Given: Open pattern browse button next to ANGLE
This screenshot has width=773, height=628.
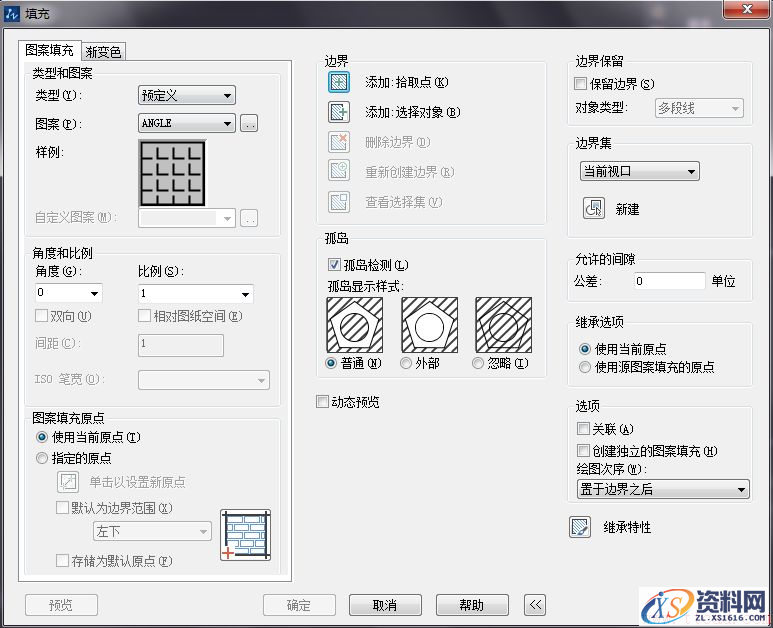Looking at the screenshot, I should (249, 123).
